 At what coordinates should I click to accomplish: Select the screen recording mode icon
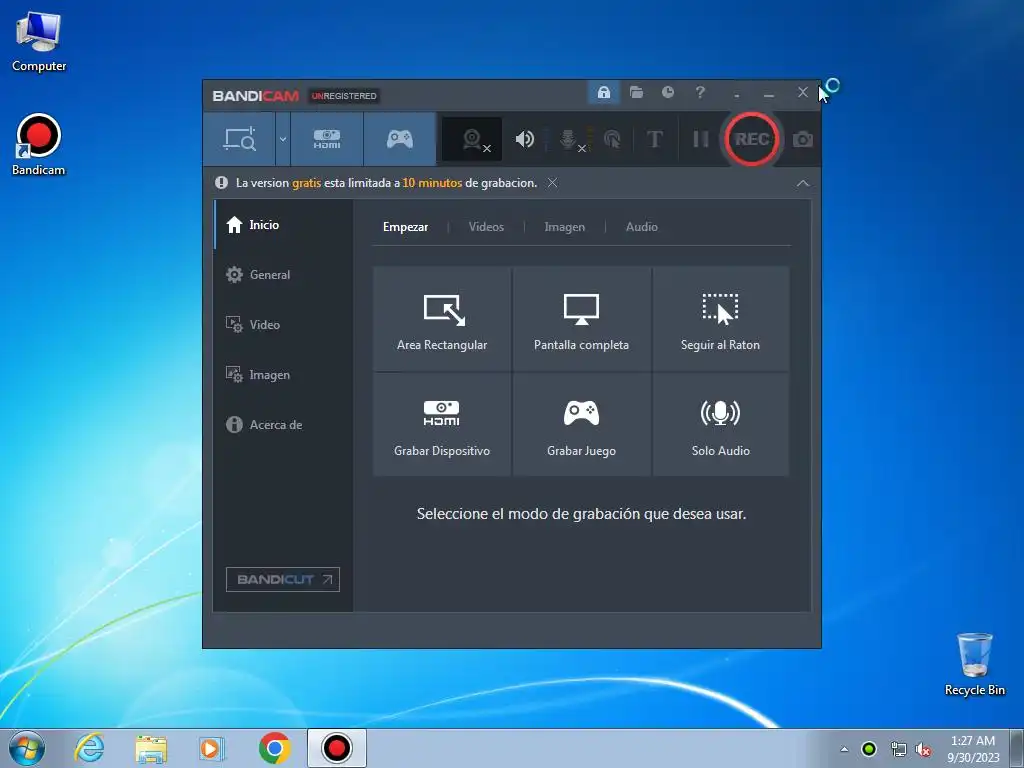tap(240, 139)
